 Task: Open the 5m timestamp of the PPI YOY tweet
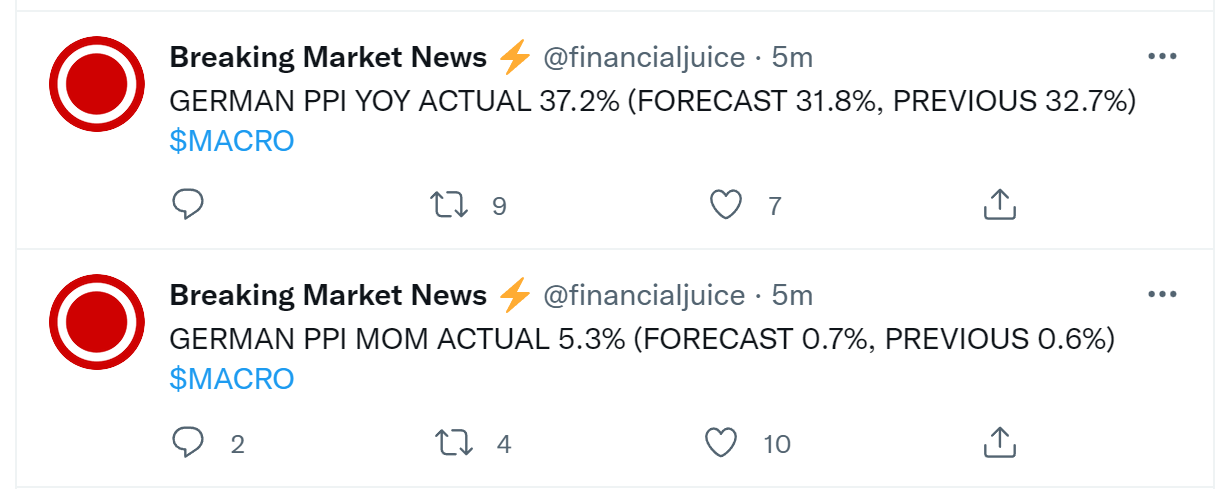tap(792, 58)
